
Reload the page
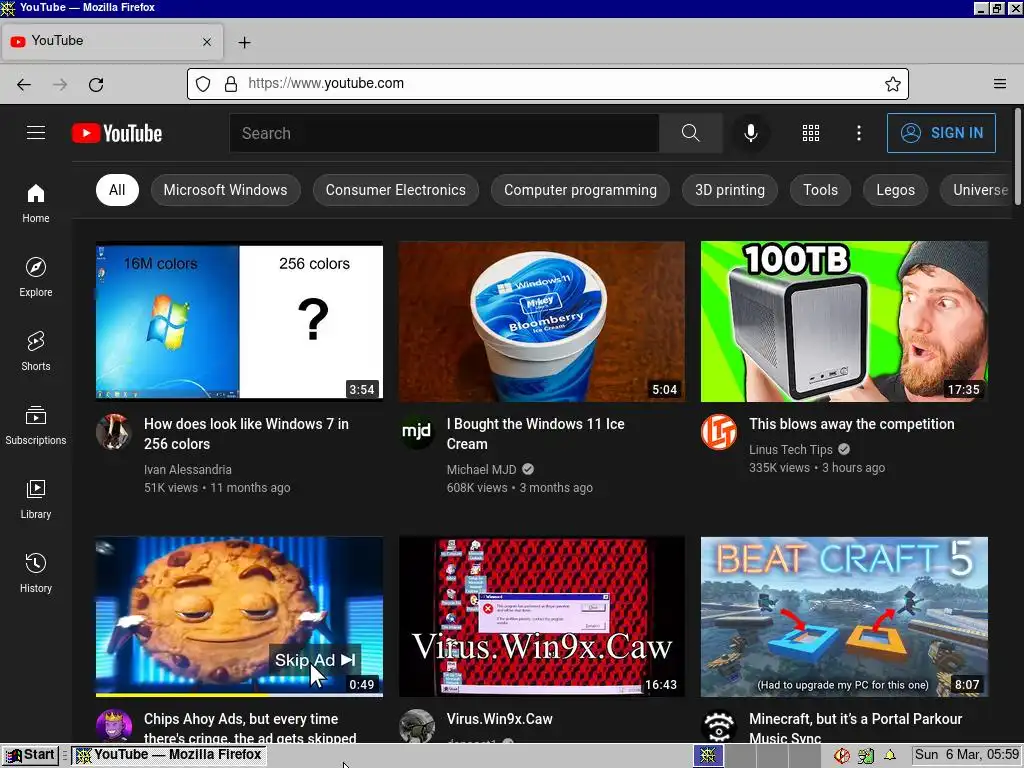click(x=96, y=84)
